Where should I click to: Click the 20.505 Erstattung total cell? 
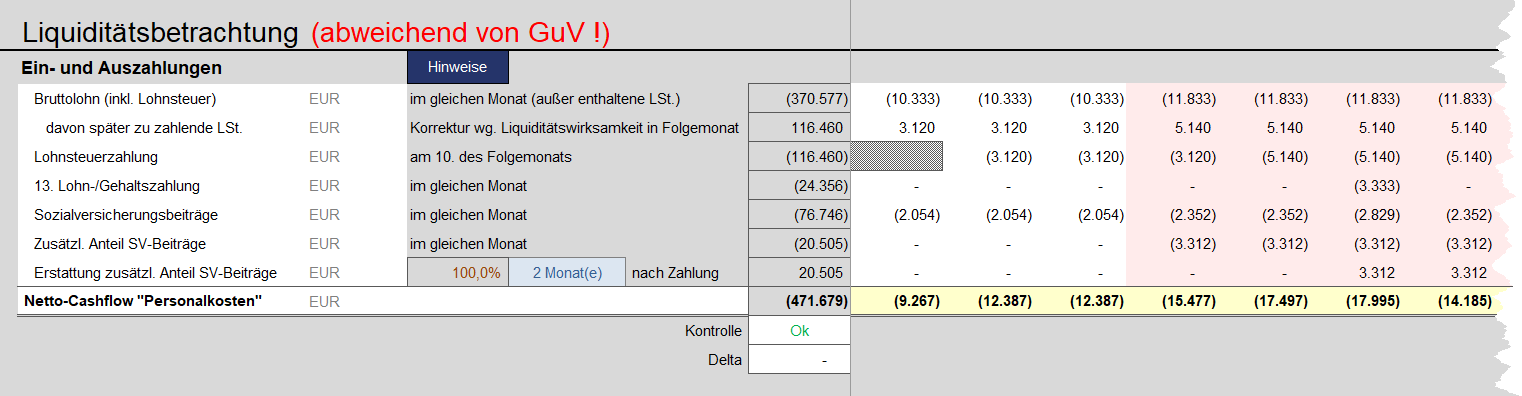pyautogui.click(x=799, y=272)
